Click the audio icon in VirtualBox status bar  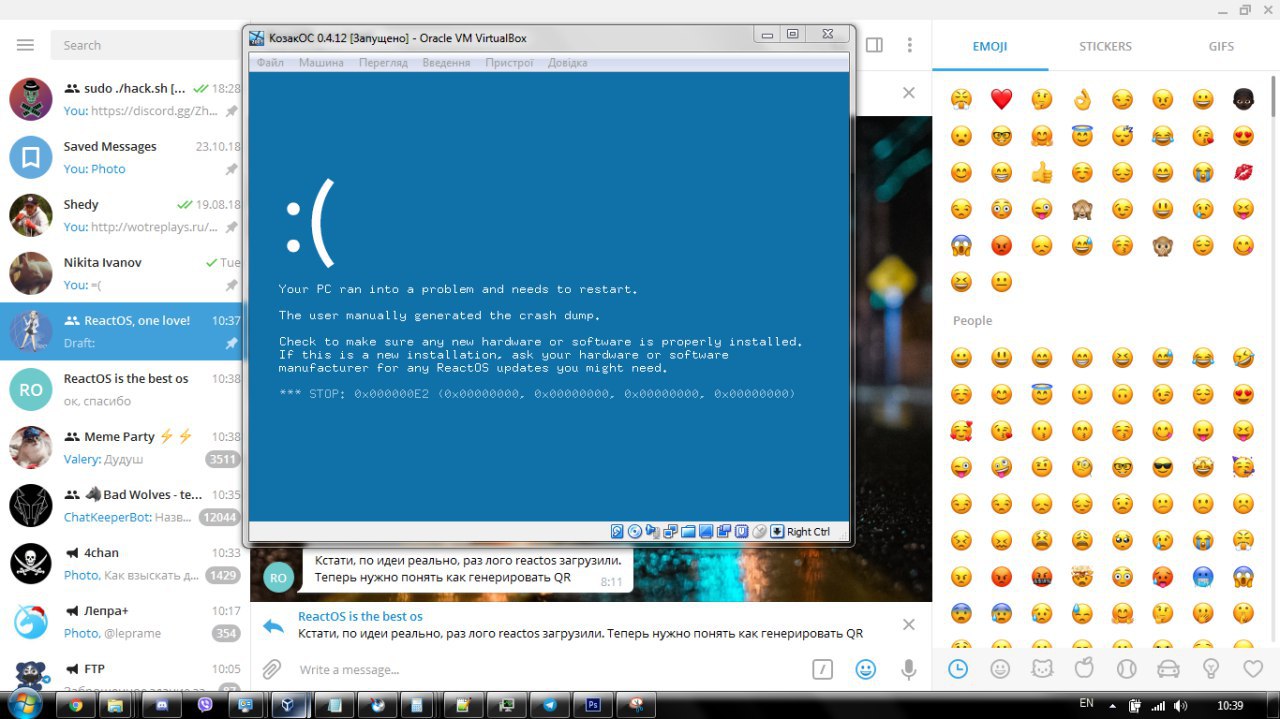point(652,531)
